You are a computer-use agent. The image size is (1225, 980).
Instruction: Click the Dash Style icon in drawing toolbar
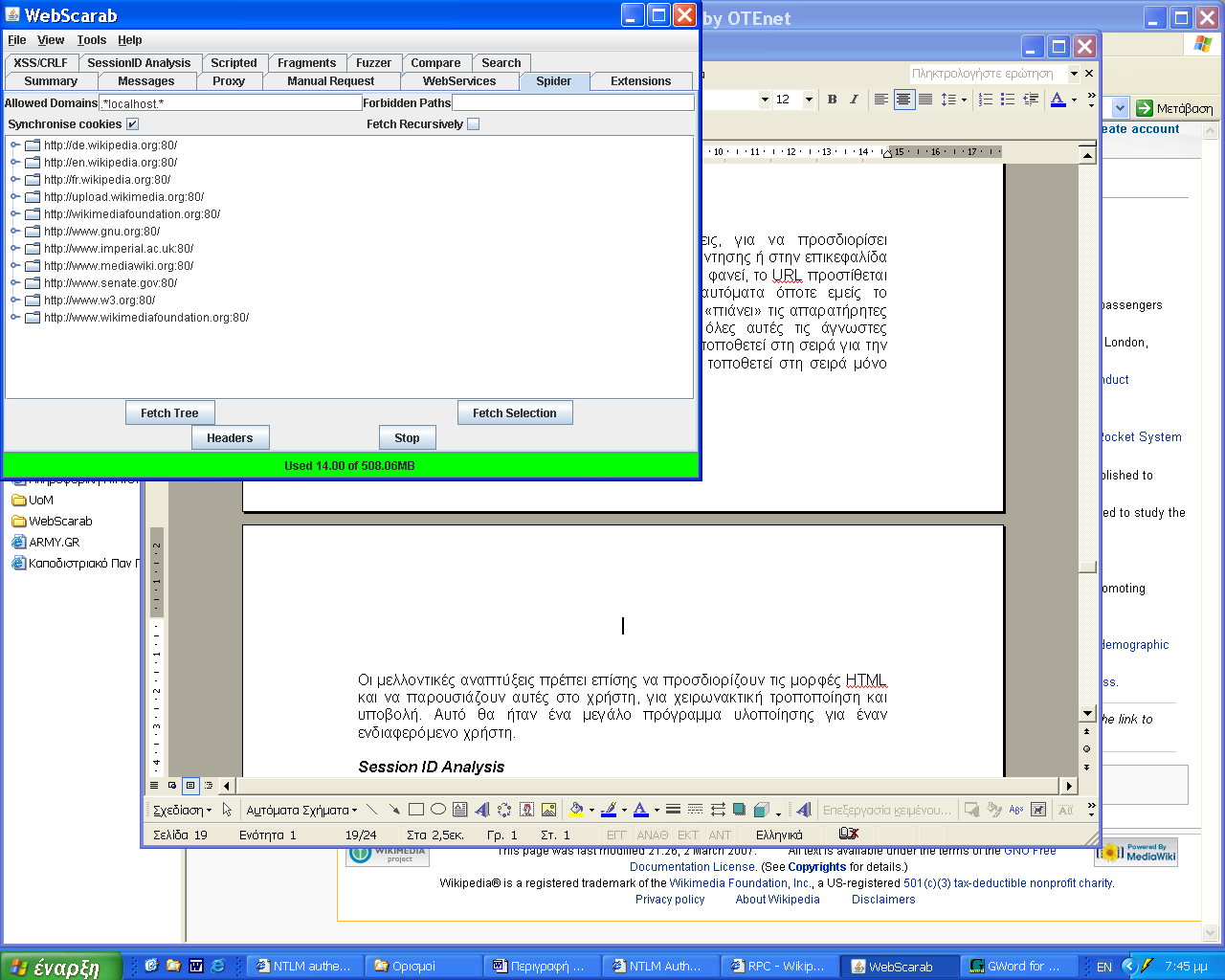696,810
